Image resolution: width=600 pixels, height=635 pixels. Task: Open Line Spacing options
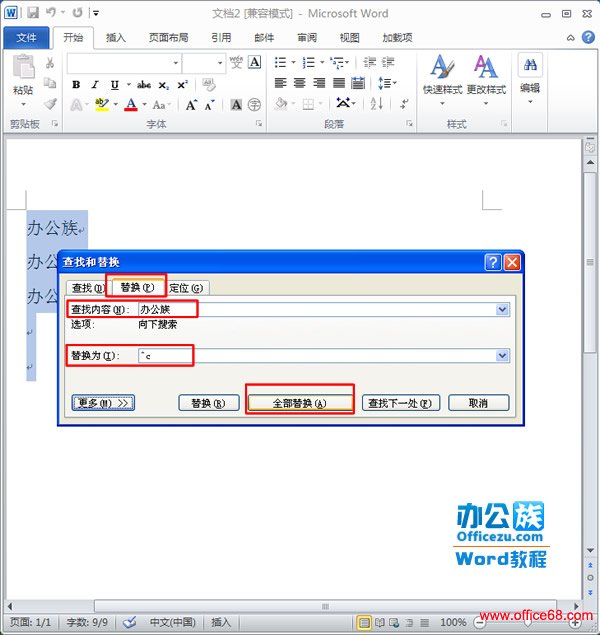pos(385,83)
